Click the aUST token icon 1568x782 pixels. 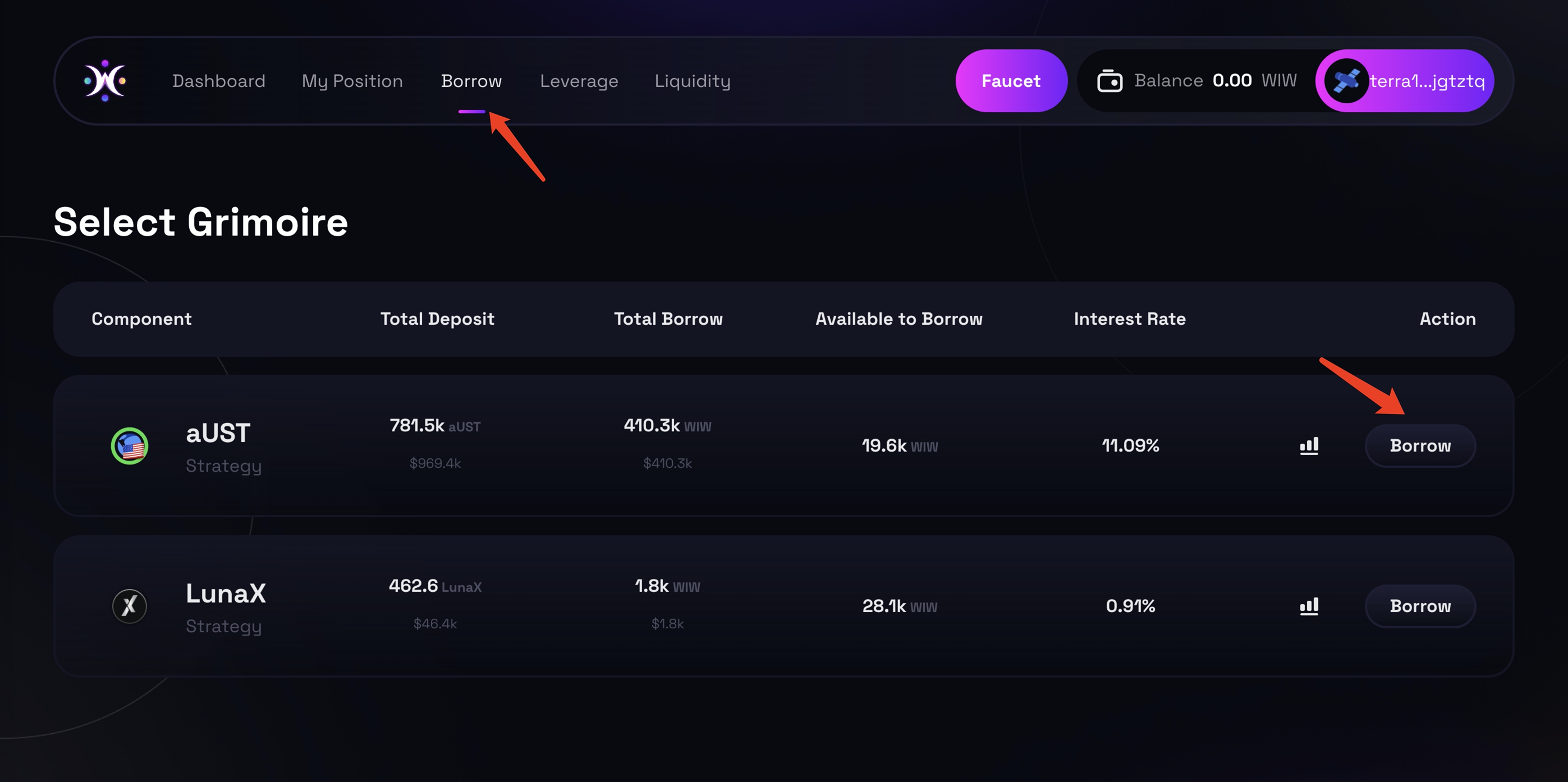(x=130, y=446)
